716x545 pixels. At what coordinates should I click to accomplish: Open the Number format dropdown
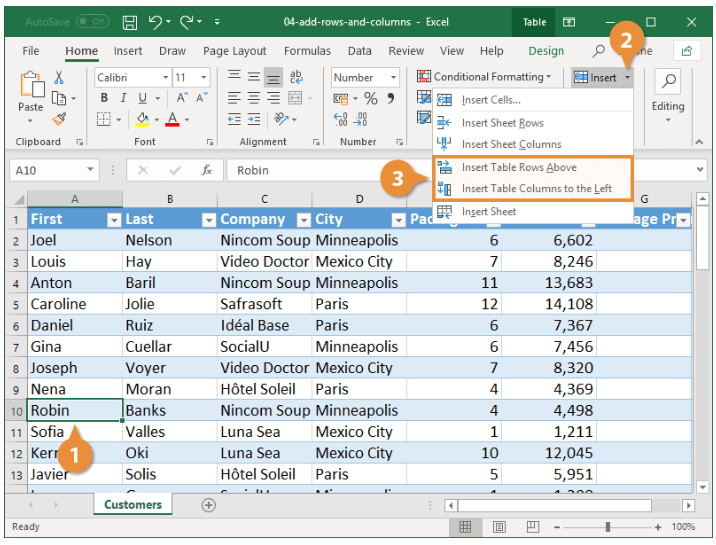(393, 78)
